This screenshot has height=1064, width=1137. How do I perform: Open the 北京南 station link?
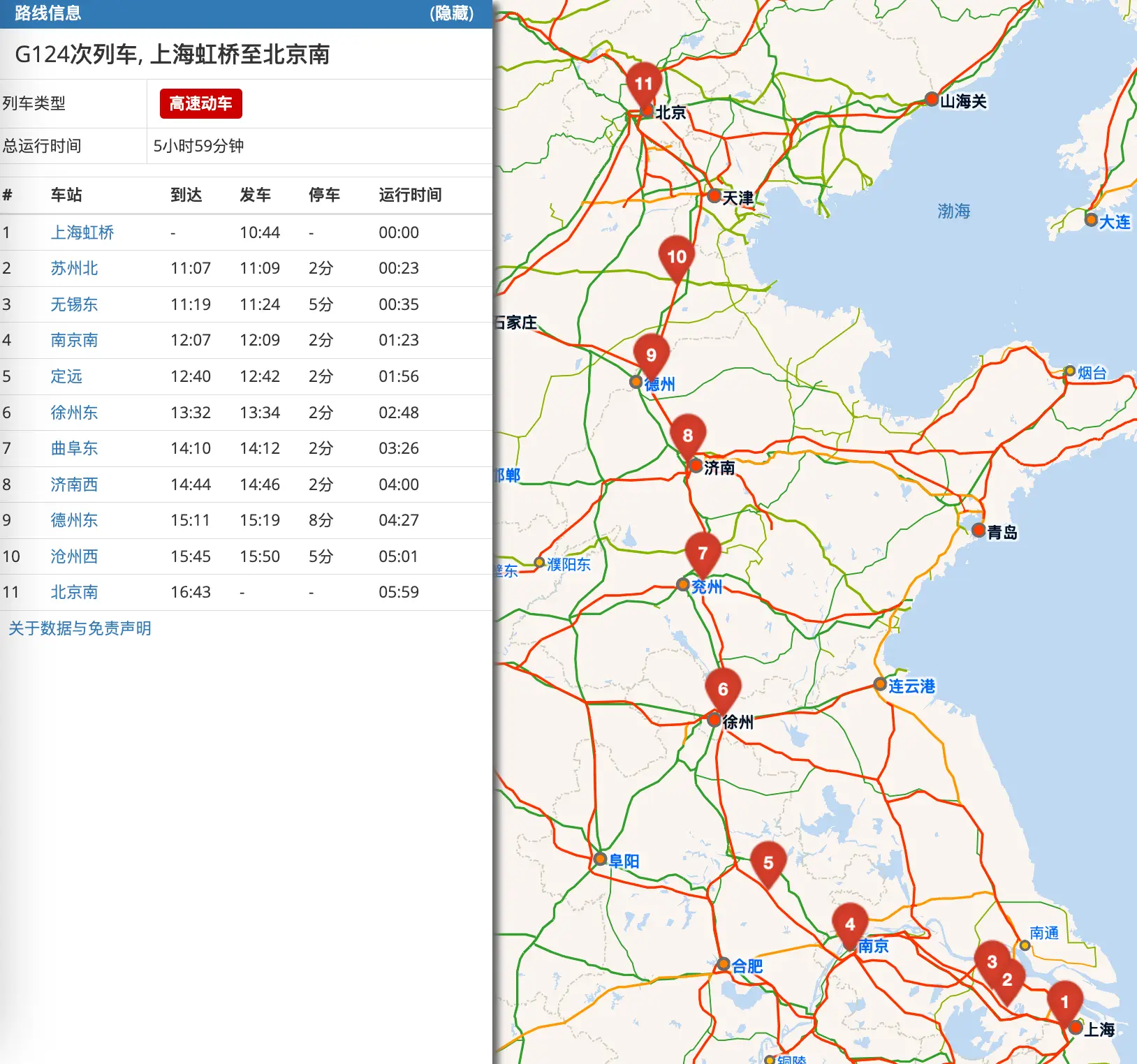[74, 592]
